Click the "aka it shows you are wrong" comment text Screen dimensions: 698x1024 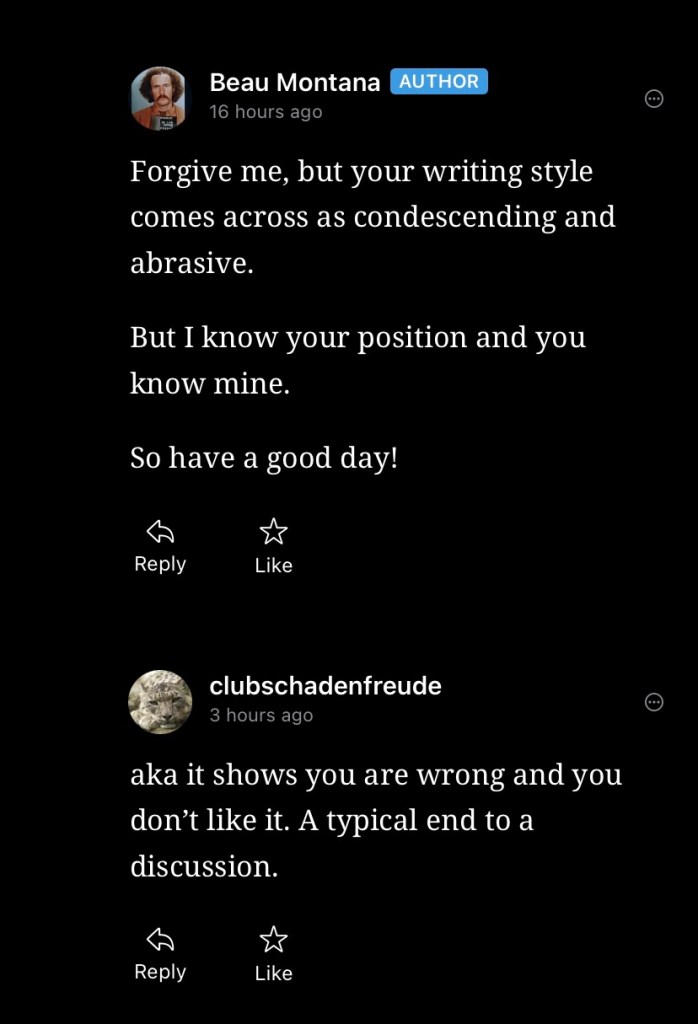pyautogui.click(x=375, y=820)
